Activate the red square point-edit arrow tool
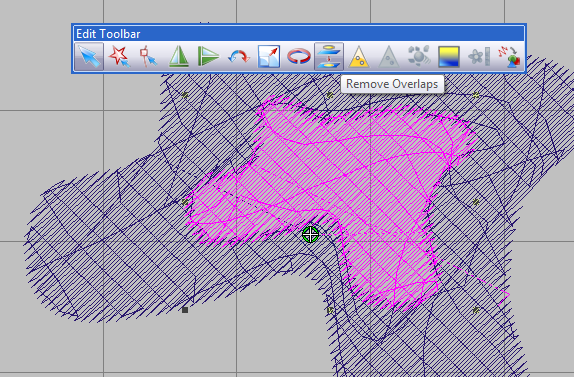The image size is (574, 377). (x=149, y=57)
